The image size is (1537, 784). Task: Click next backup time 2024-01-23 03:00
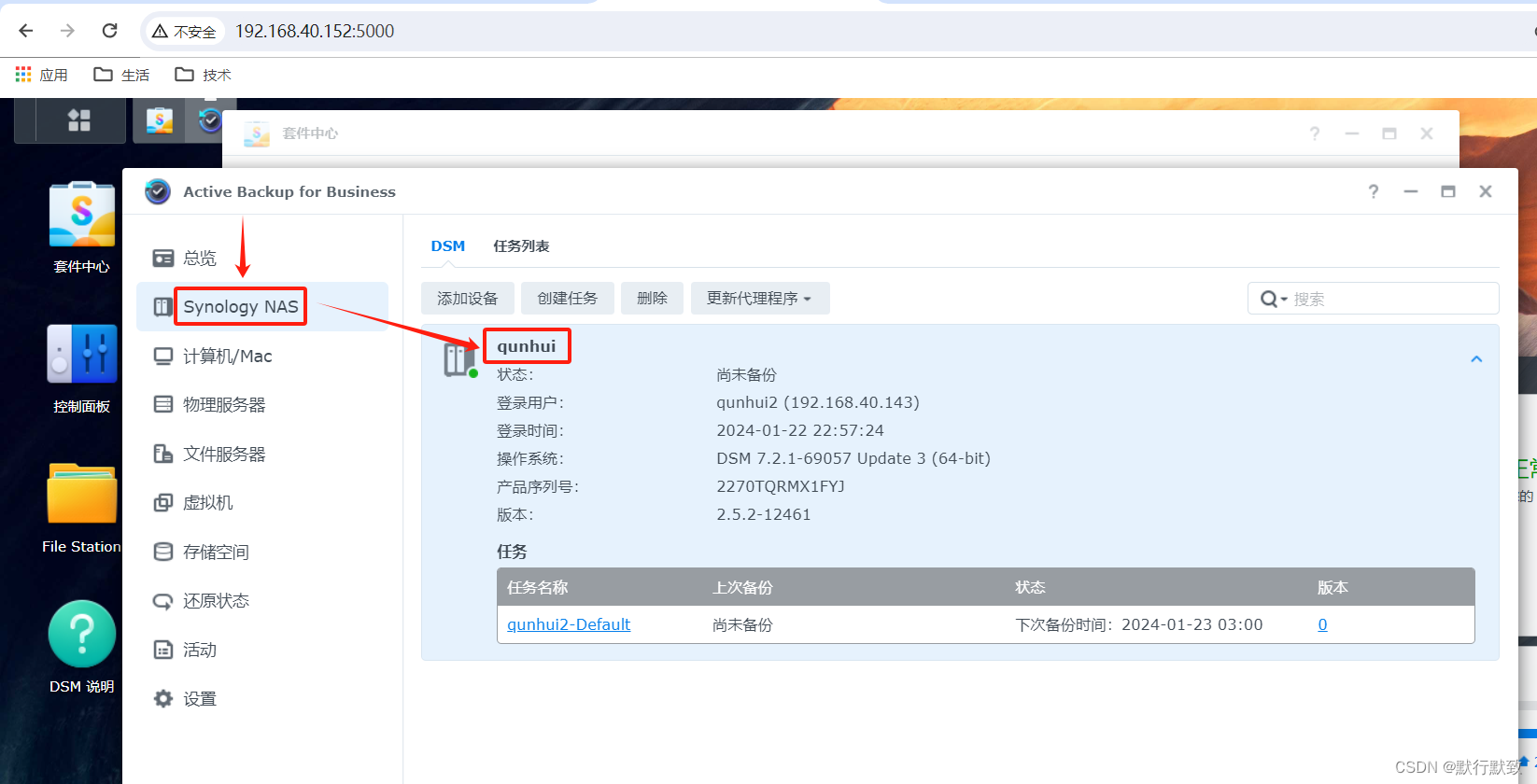tap(1192, 624)
